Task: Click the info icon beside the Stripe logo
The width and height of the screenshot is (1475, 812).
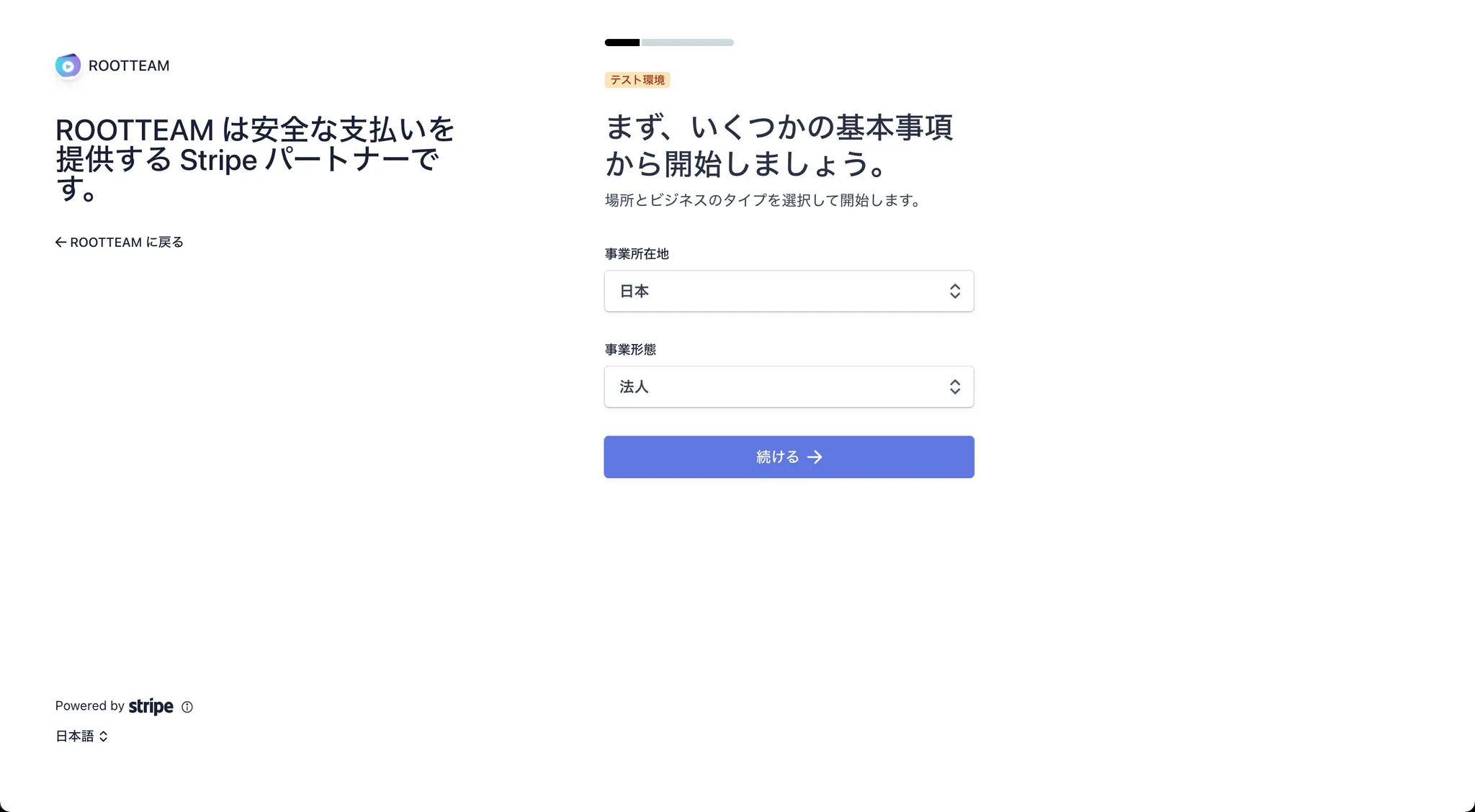Action: [187, 707]
